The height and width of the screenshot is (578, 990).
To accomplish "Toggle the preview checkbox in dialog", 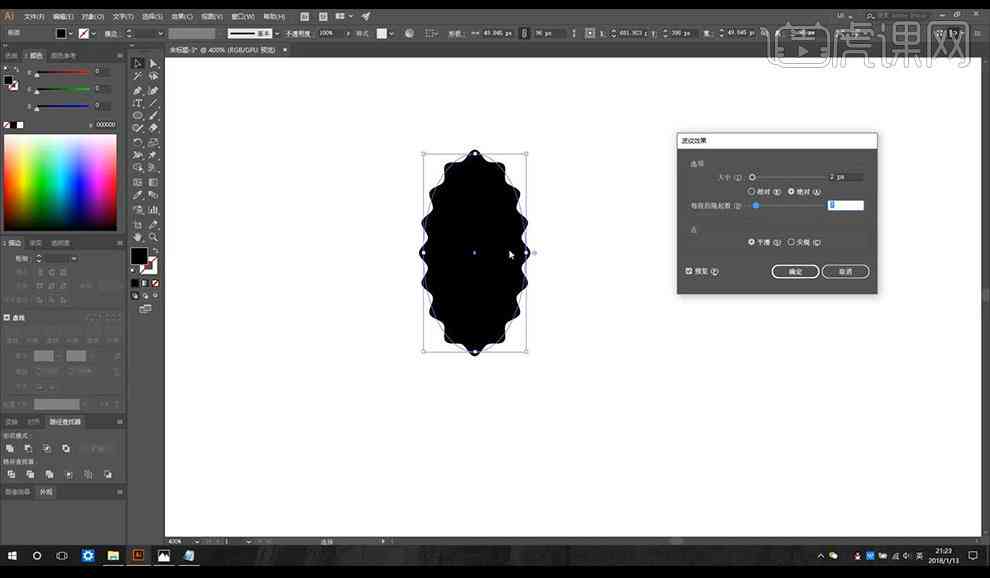I will coord(689,271).
